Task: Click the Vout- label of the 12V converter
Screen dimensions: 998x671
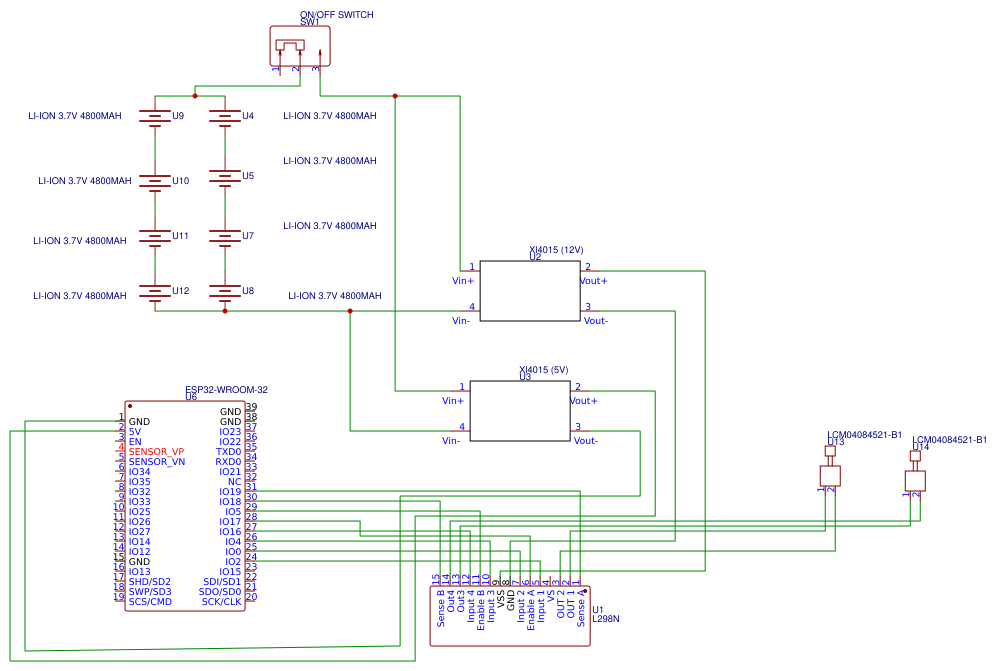Action: [x=596, y=321]
